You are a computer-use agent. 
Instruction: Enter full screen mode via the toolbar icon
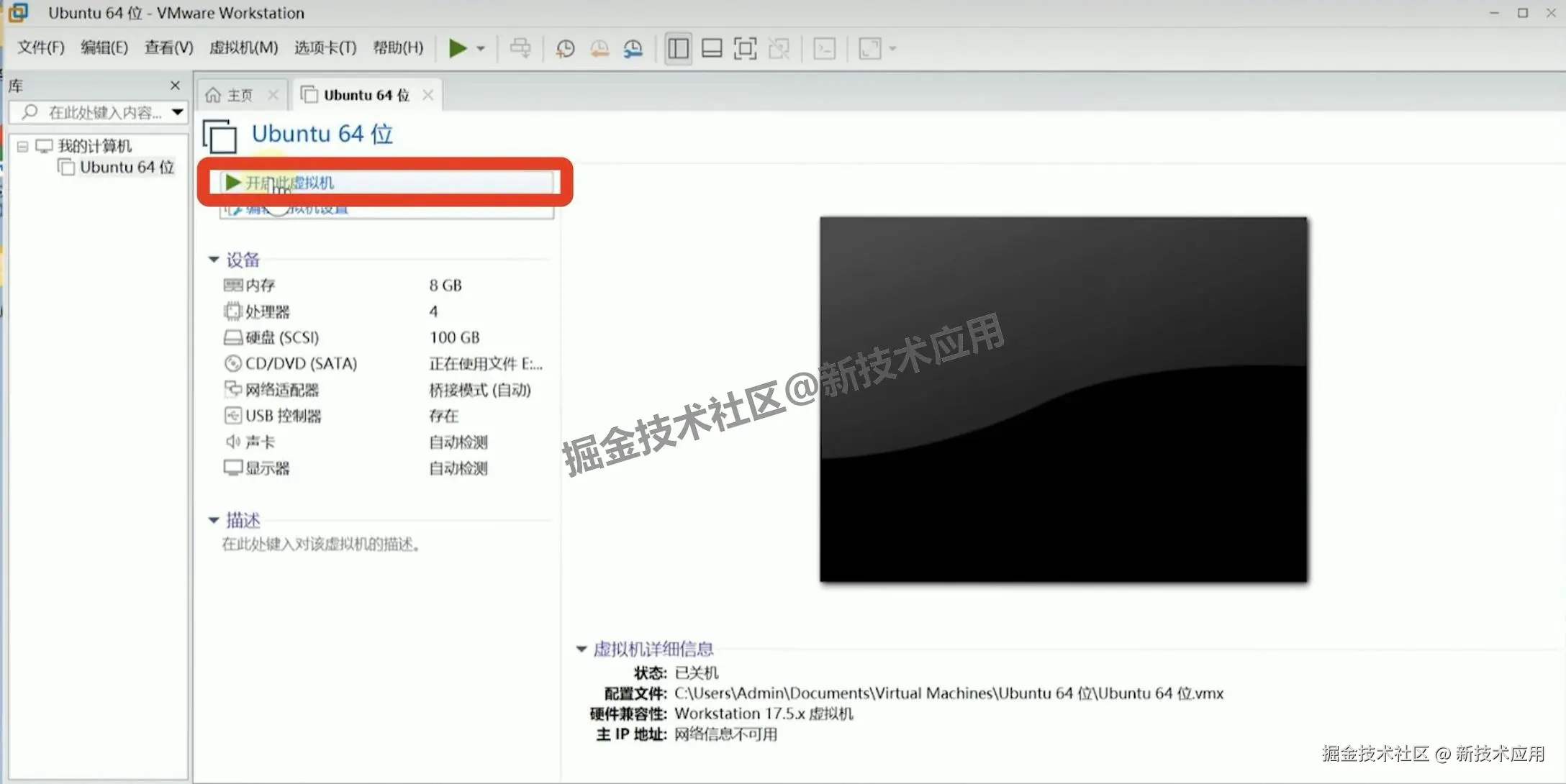pyautogui.click(x=746, y=47)
